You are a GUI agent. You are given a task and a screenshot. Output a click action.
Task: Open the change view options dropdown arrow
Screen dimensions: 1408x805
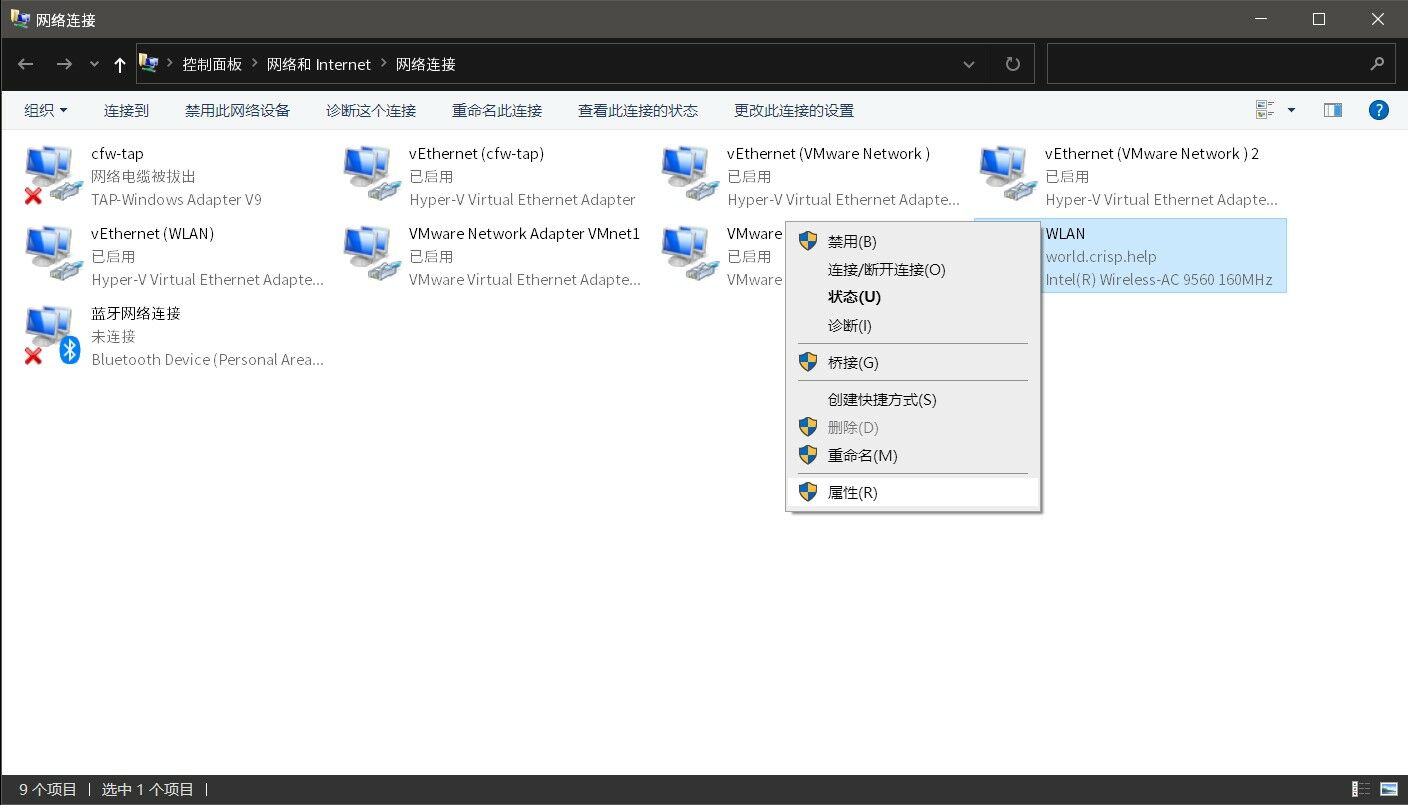(x=1291, y=110)
